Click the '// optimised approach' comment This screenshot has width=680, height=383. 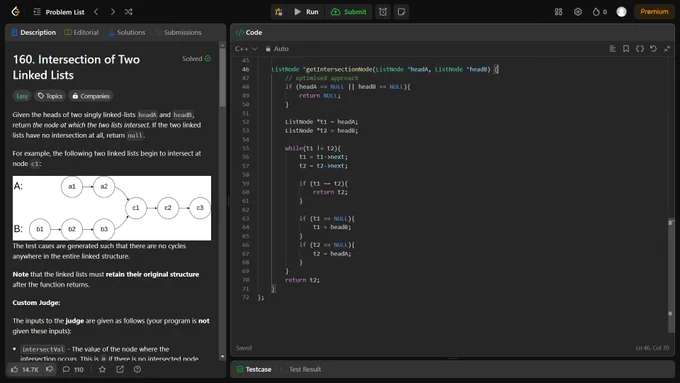pos(321,78)
